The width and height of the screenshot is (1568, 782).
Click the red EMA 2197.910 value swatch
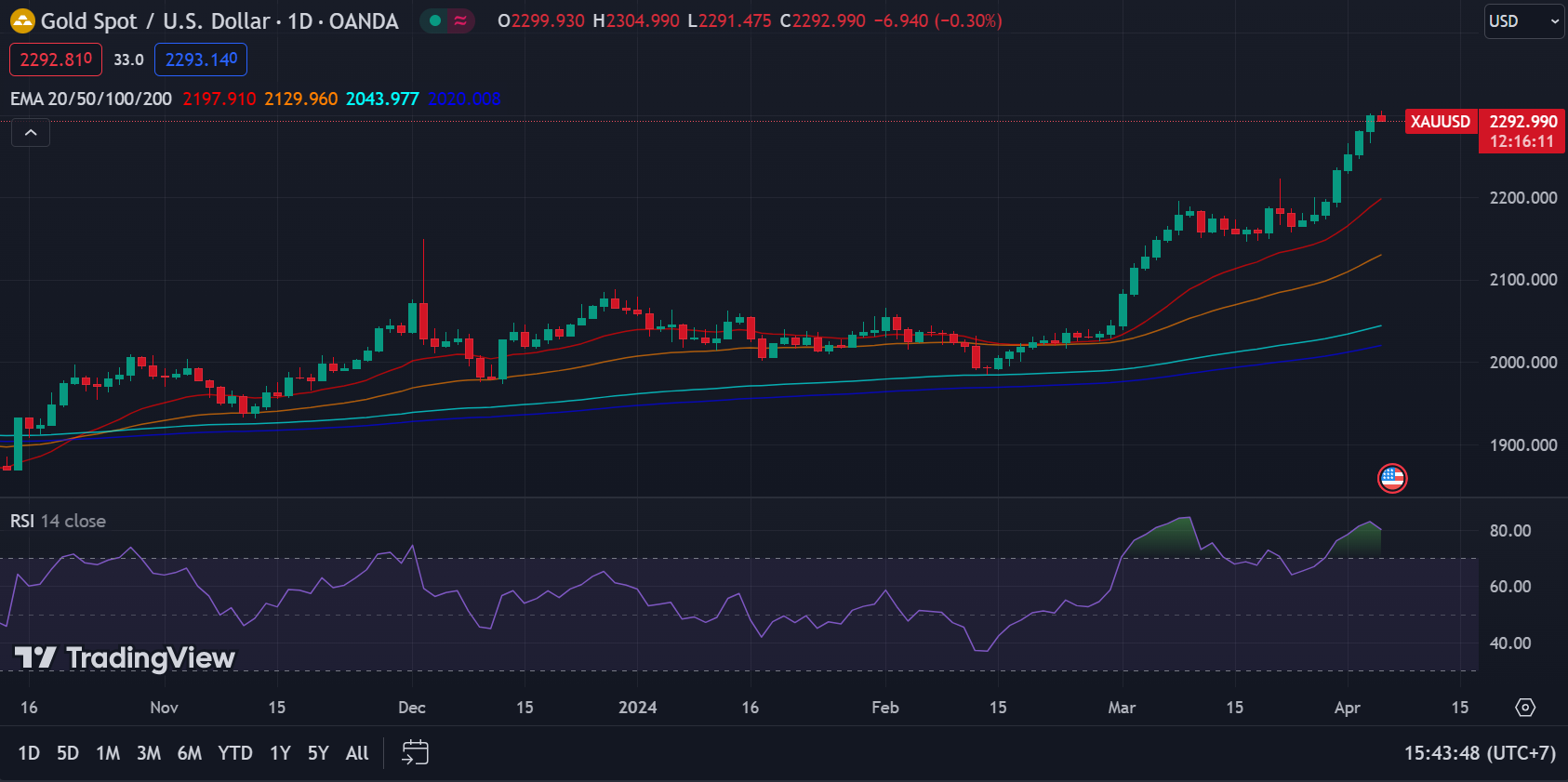pos(219,99)
